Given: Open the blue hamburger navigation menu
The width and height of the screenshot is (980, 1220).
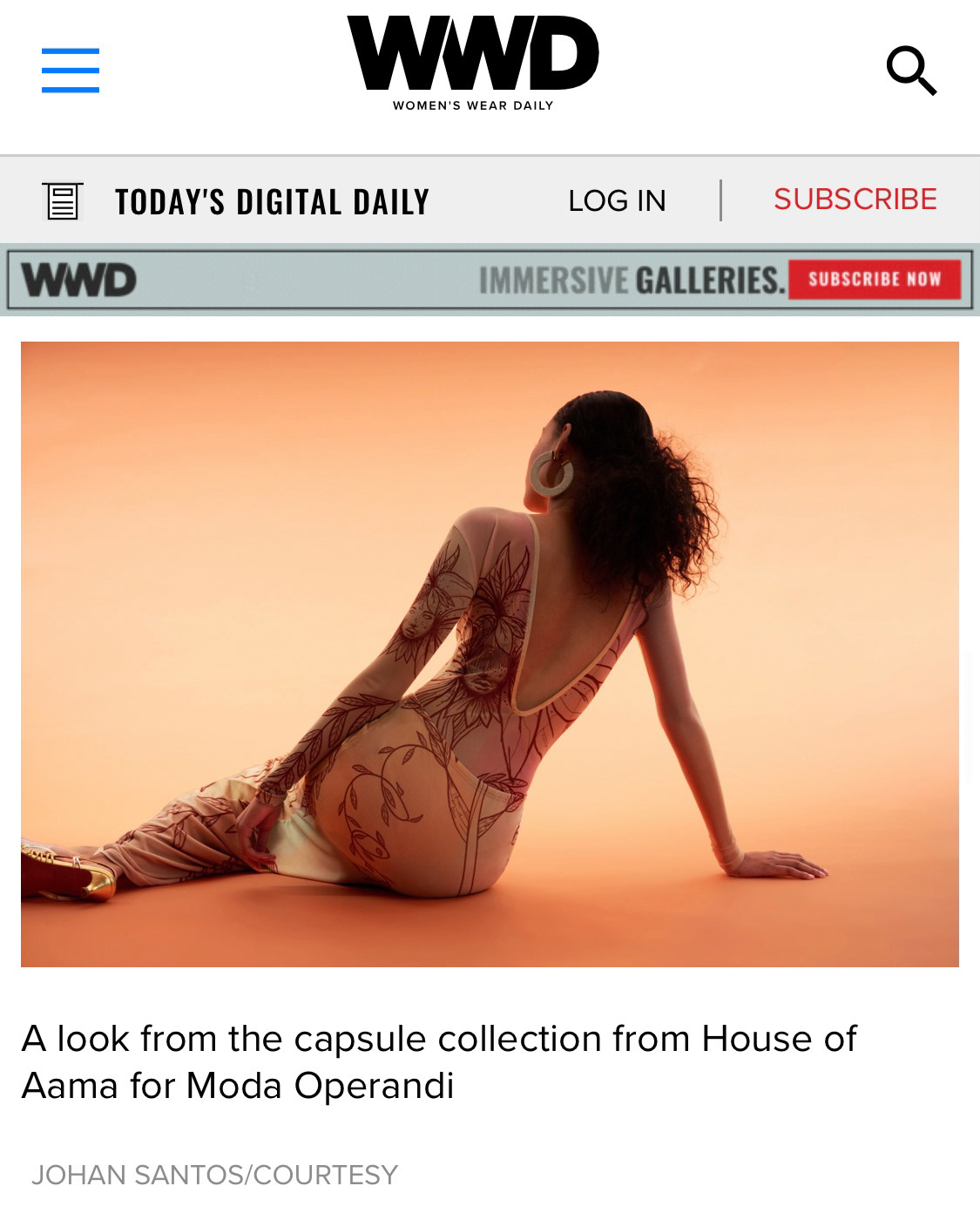Looking at the screenshot, I should (71, 71).
